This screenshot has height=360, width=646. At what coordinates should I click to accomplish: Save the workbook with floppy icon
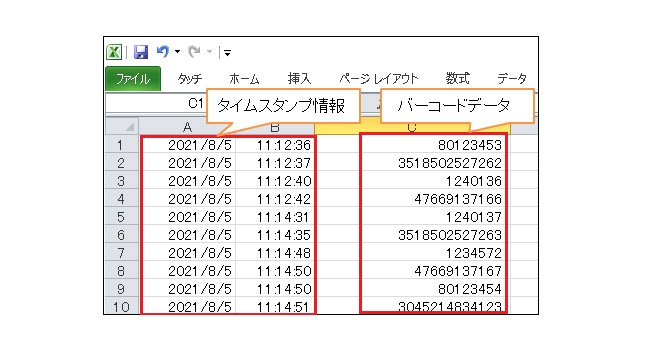(x=141, y=52)
